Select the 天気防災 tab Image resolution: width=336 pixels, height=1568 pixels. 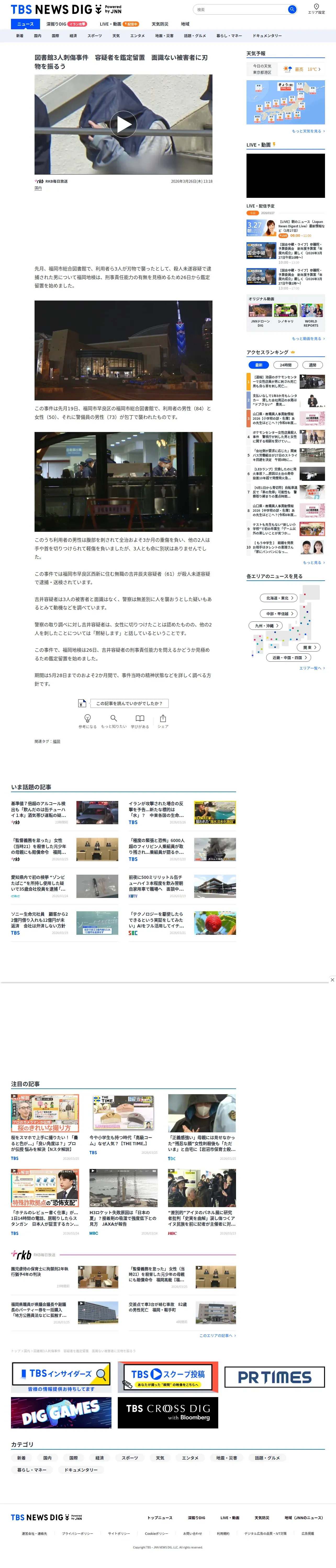[x=160, y=24]
